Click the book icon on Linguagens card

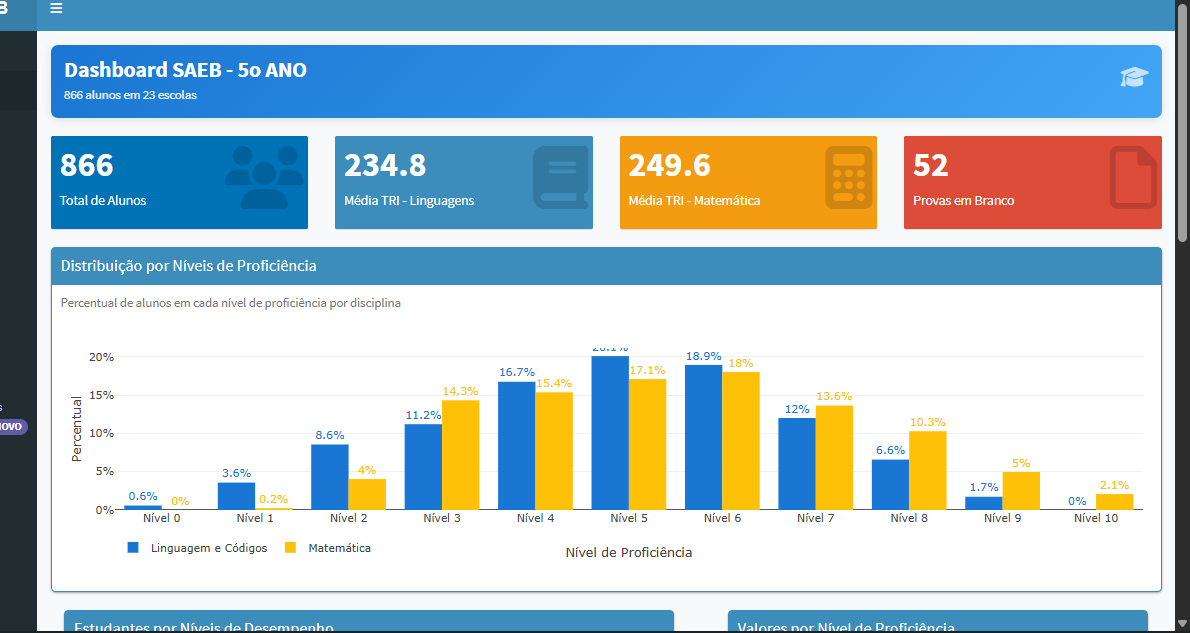click(561, 178)
